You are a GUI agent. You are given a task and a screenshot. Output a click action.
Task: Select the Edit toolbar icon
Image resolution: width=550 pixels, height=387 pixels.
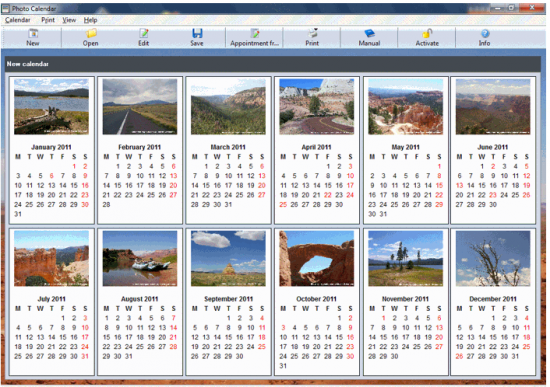143,33
